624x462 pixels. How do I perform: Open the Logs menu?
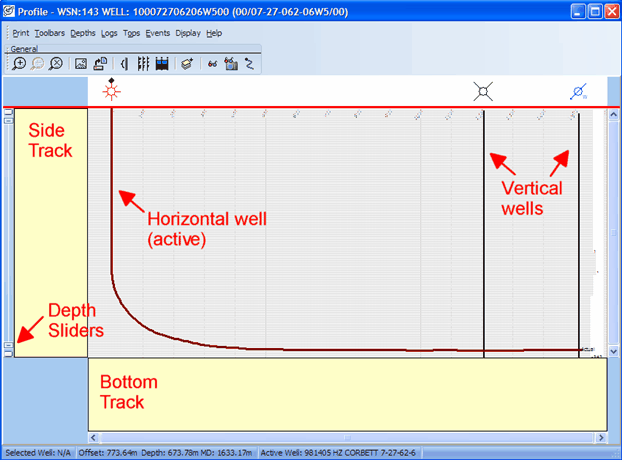coord(109,33)
